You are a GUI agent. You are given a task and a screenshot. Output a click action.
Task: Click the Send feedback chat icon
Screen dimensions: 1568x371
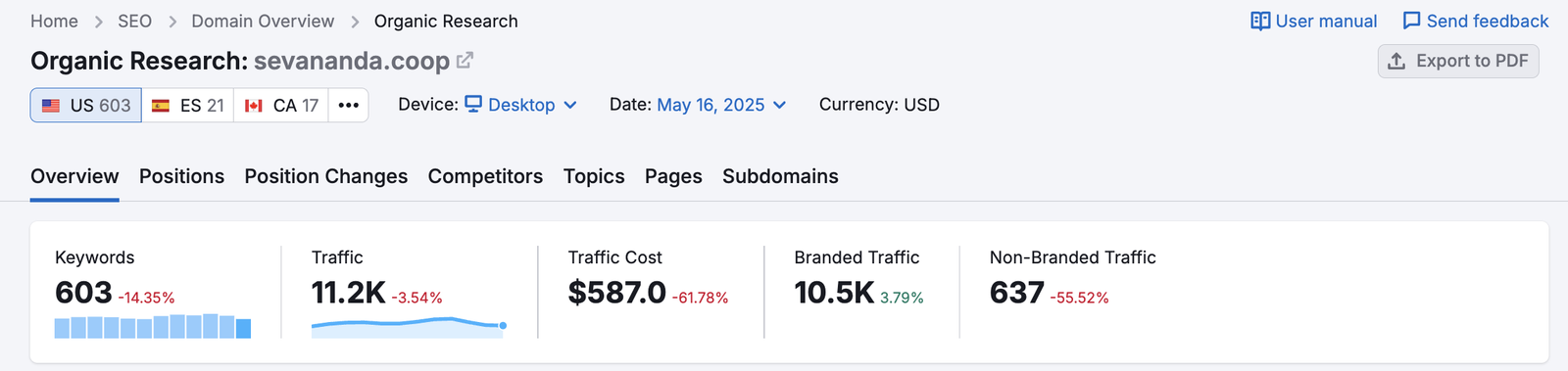1411,22
